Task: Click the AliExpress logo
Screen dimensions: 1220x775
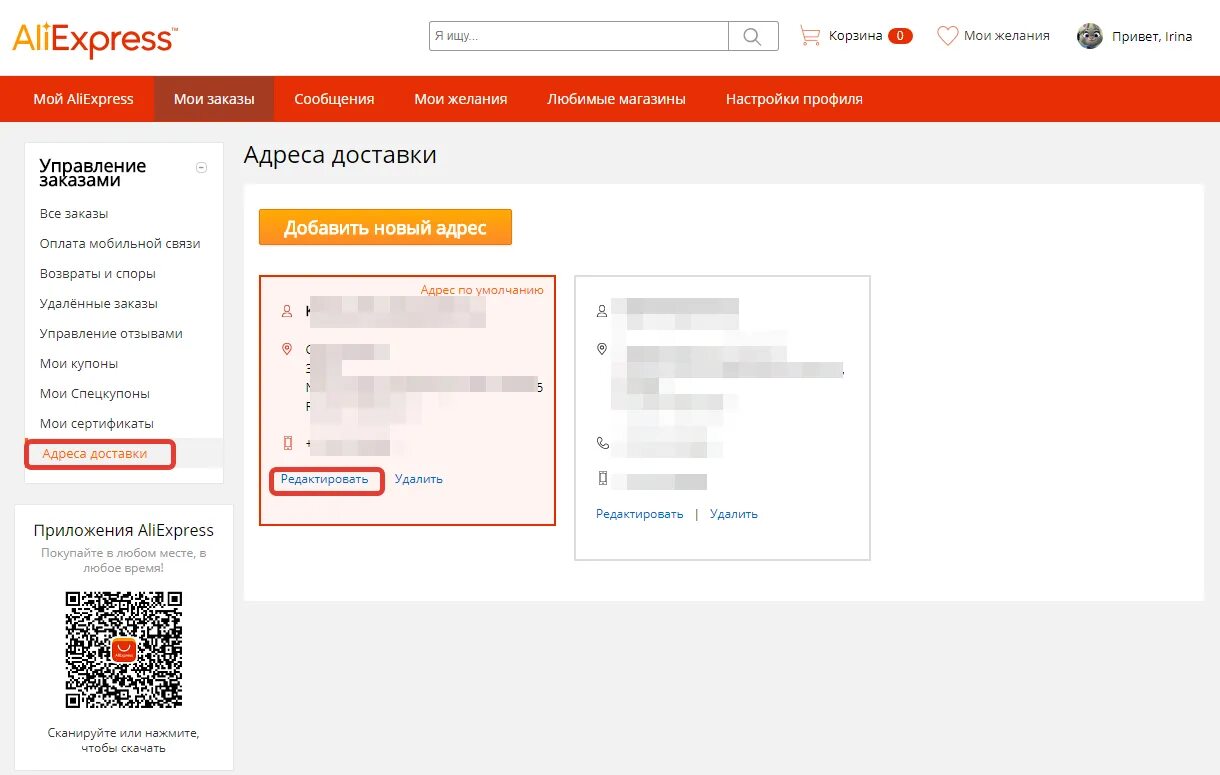Action: point(93,38)
